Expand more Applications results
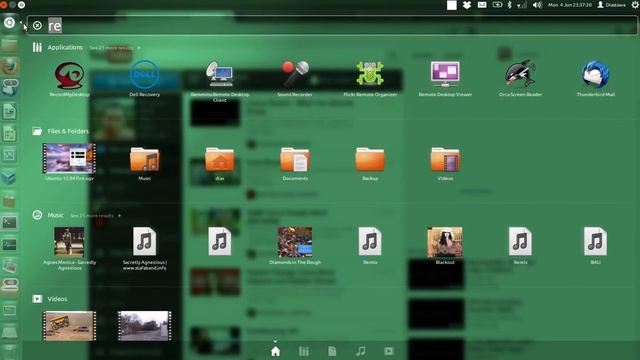The image size is (640, 360). tap(115, 48)
